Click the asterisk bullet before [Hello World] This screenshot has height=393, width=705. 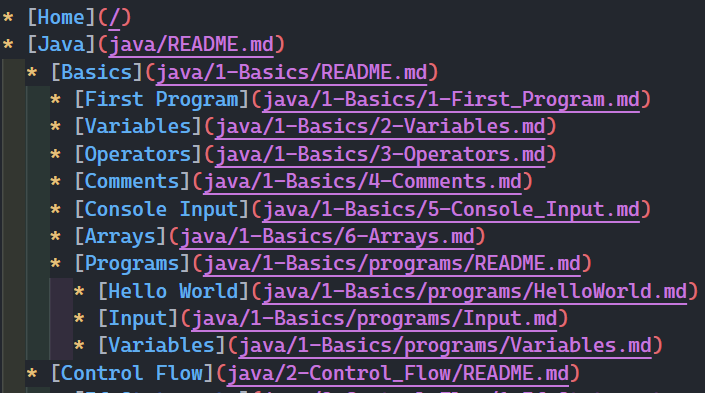click(79, 292)
